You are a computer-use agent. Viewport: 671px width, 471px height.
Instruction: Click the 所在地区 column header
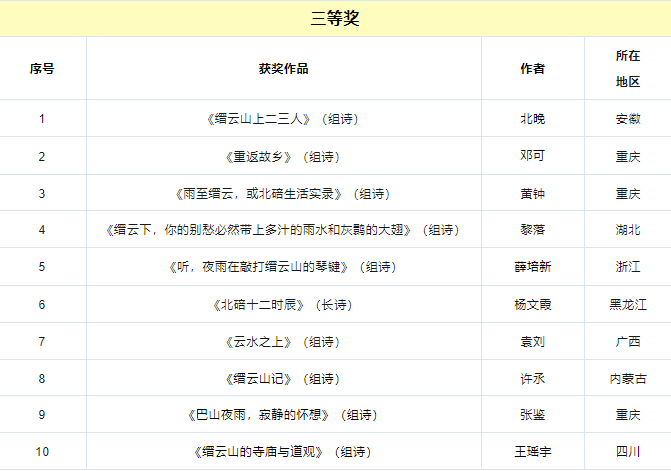coord(627,69)
